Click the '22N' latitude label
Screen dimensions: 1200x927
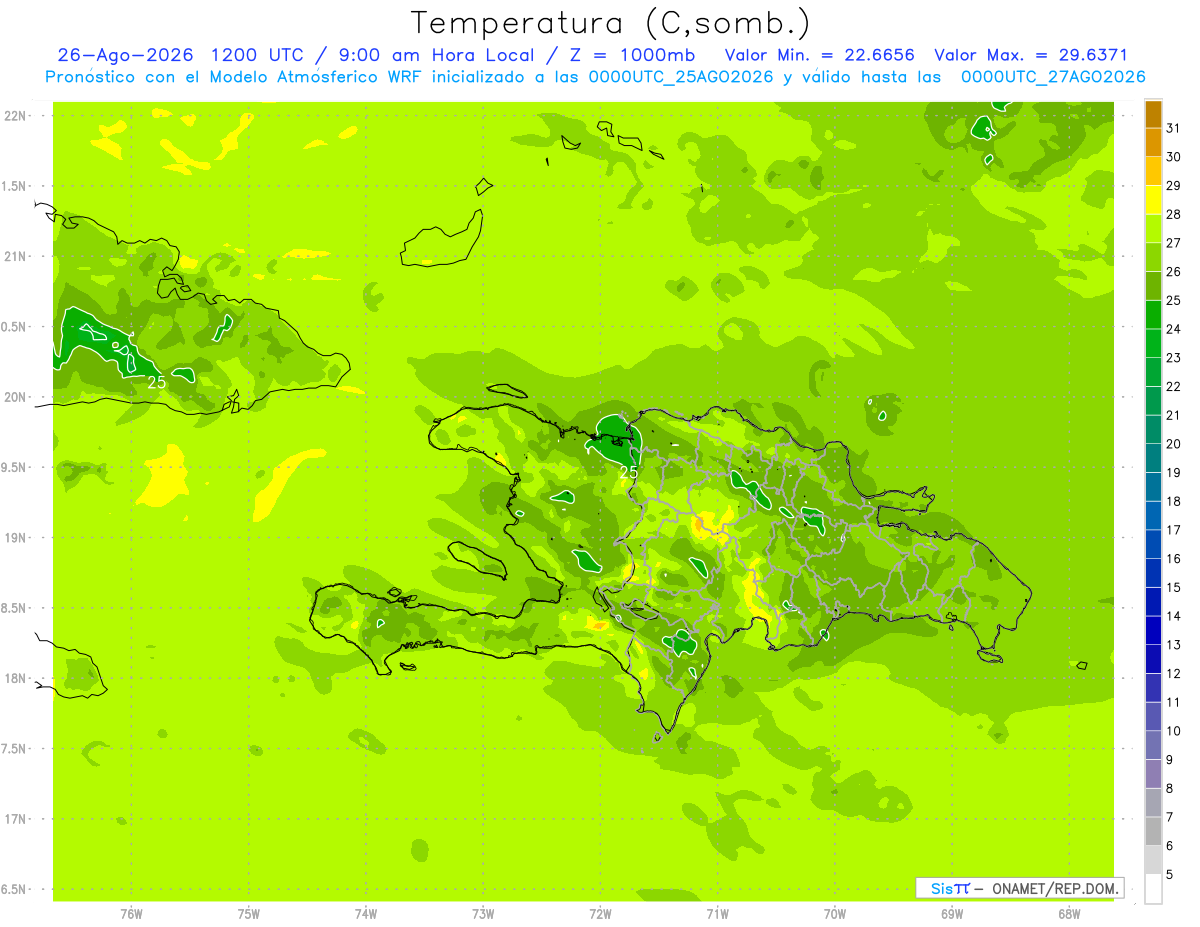point(14,116)
